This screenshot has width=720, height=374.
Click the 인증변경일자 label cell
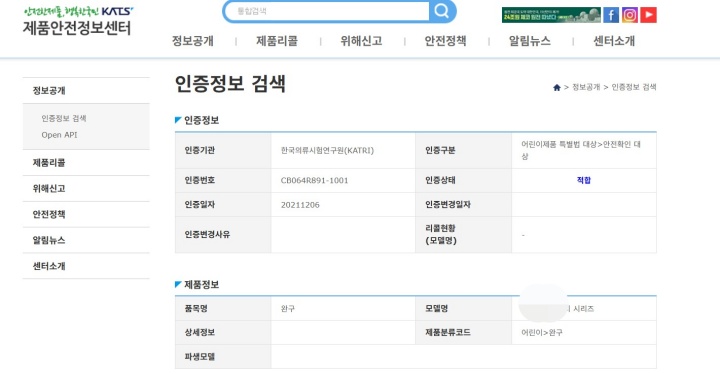point(463,204)
